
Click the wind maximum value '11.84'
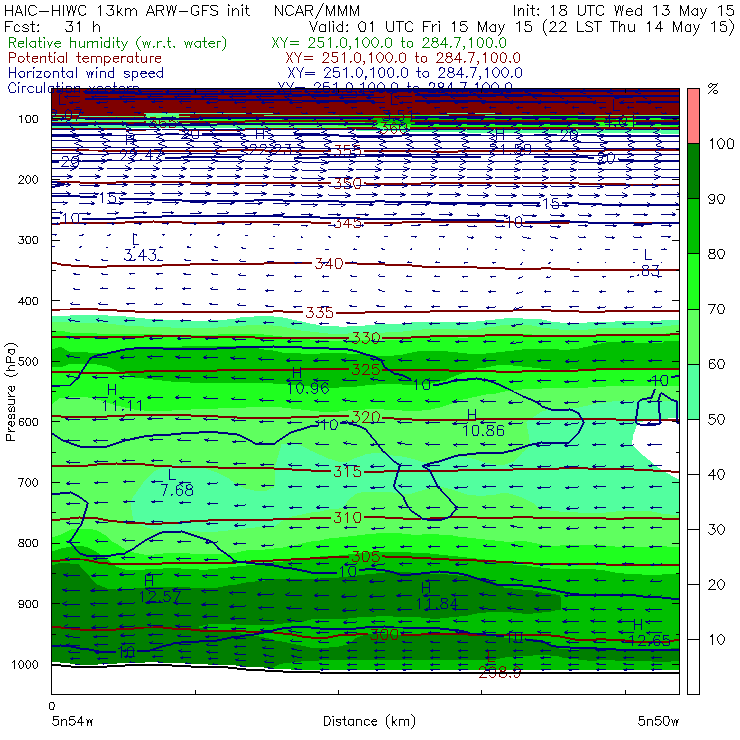[437, 604]
